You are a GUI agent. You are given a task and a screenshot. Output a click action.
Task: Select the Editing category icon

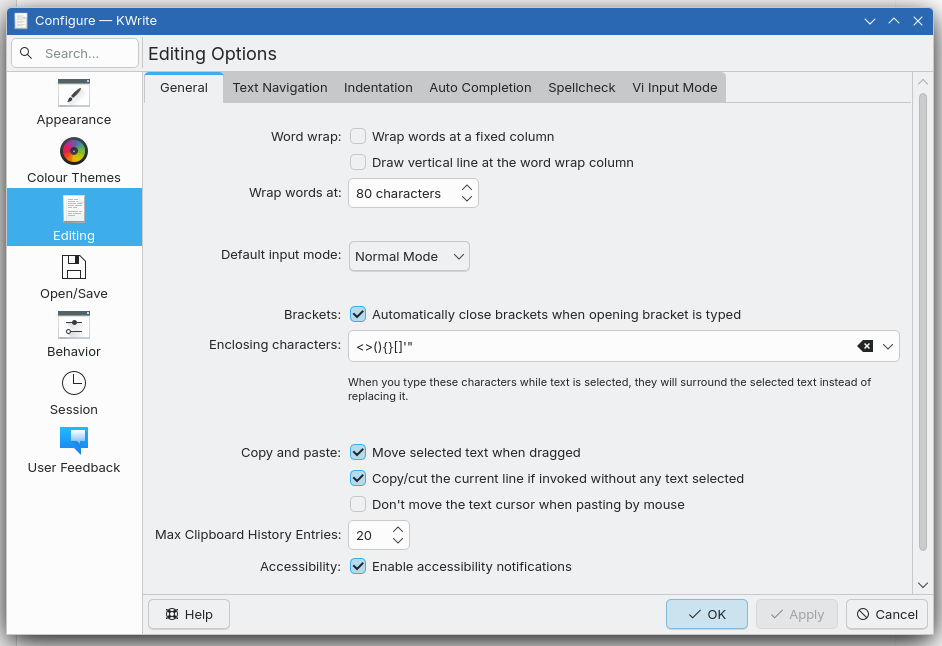pos(74,210)
